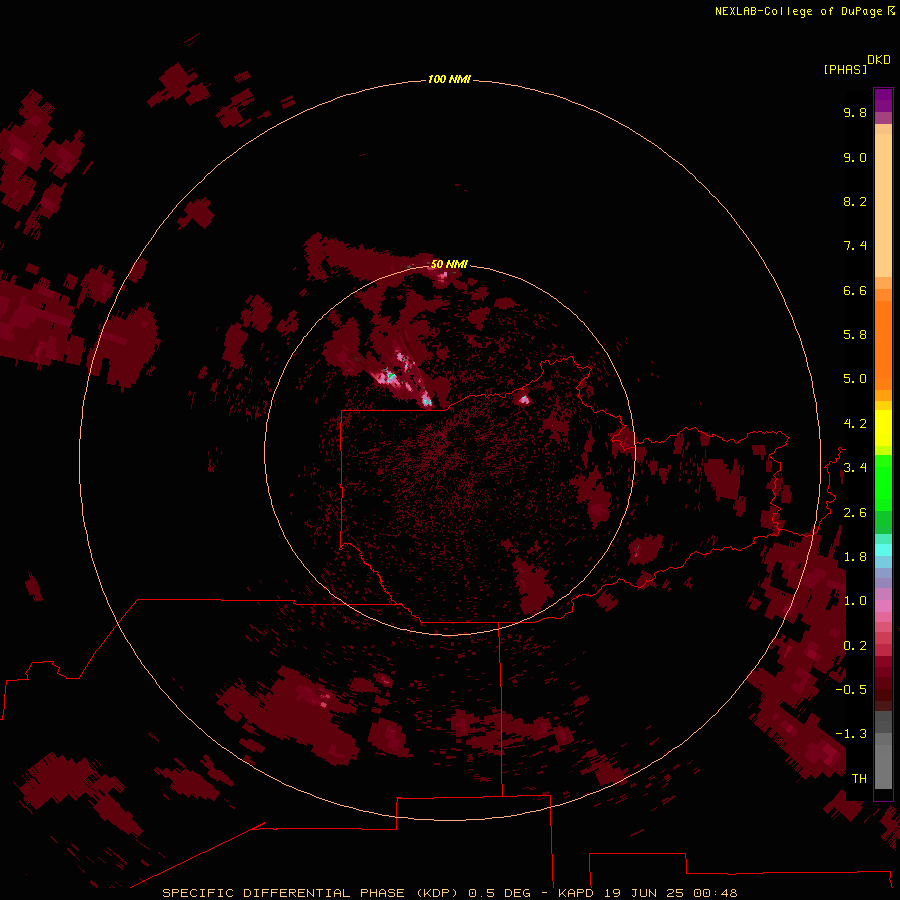Click the 9.0 value on the color scale
Viewport: 900px width, 900px height.
click(855, 157)
